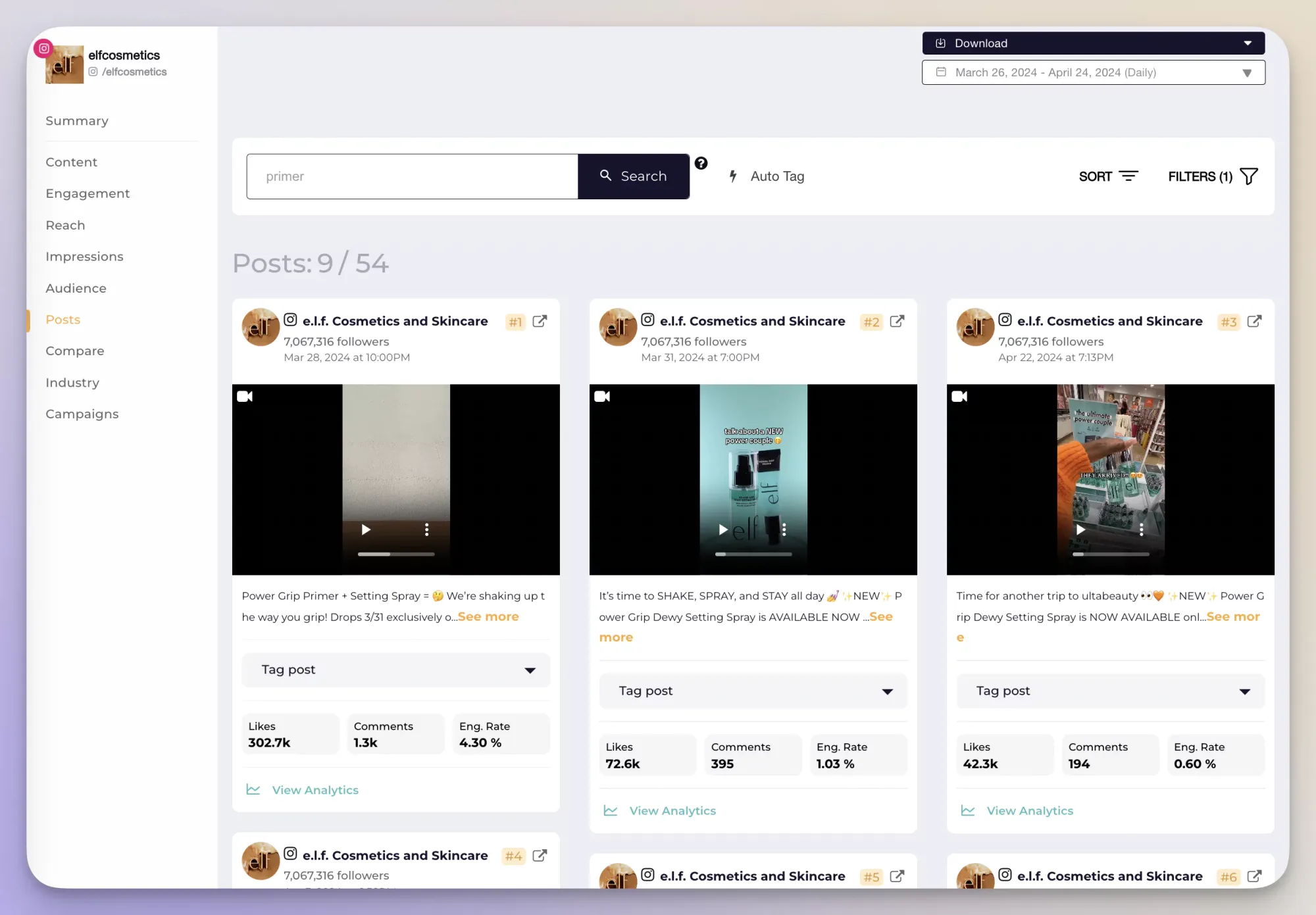Open video options menu on post #2
Image resolution: width=1316 pixels, height=915 pixels.
[784, 530]
